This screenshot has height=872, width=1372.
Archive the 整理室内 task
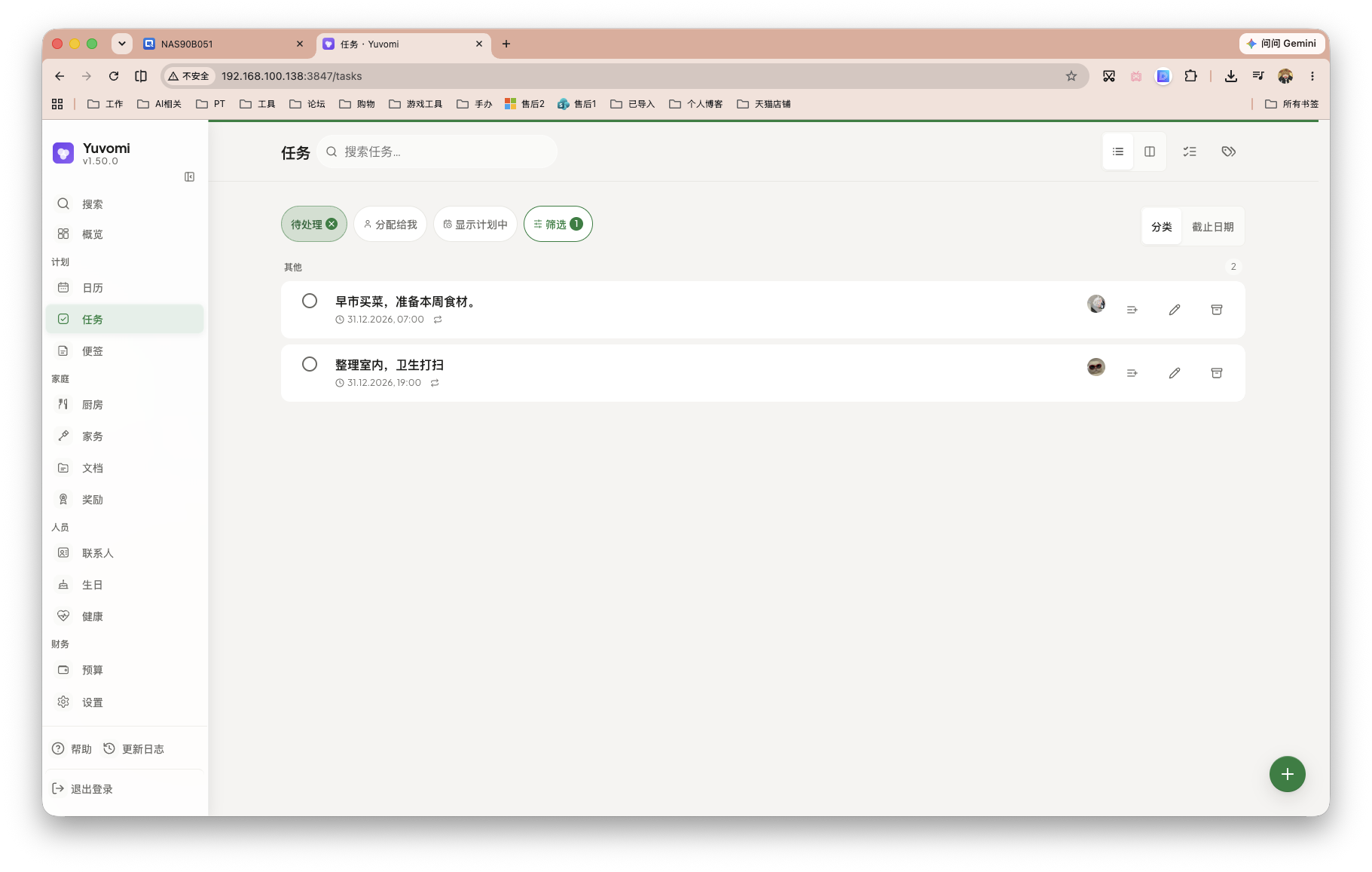pos(1217,373)
